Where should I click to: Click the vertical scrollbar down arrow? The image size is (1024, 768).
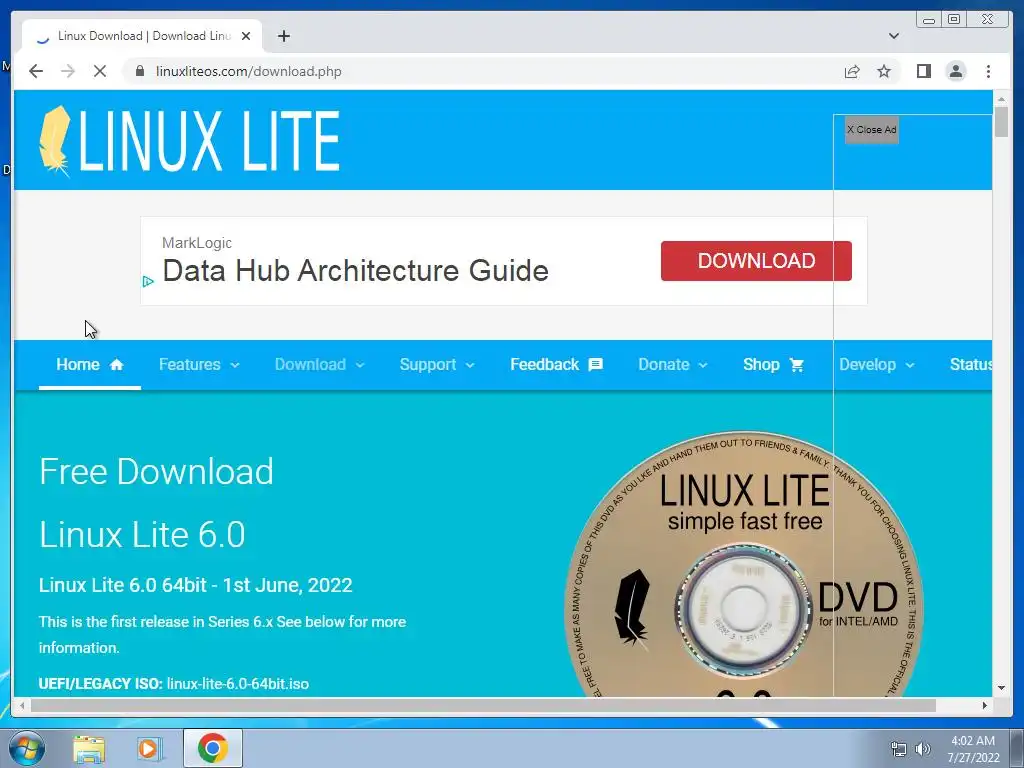[x=1000, y=688]
